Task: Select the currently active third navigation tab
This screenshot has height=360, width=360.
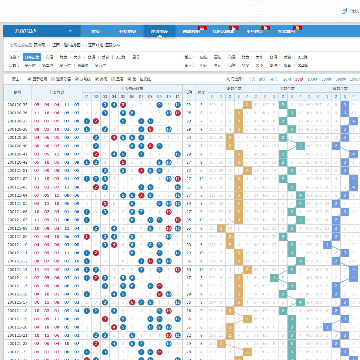Action: tap(160, 32)
